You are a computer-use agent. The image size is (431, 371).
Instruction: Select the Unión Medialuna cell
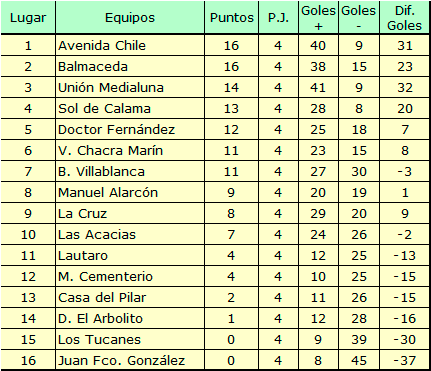pos(130,87)
